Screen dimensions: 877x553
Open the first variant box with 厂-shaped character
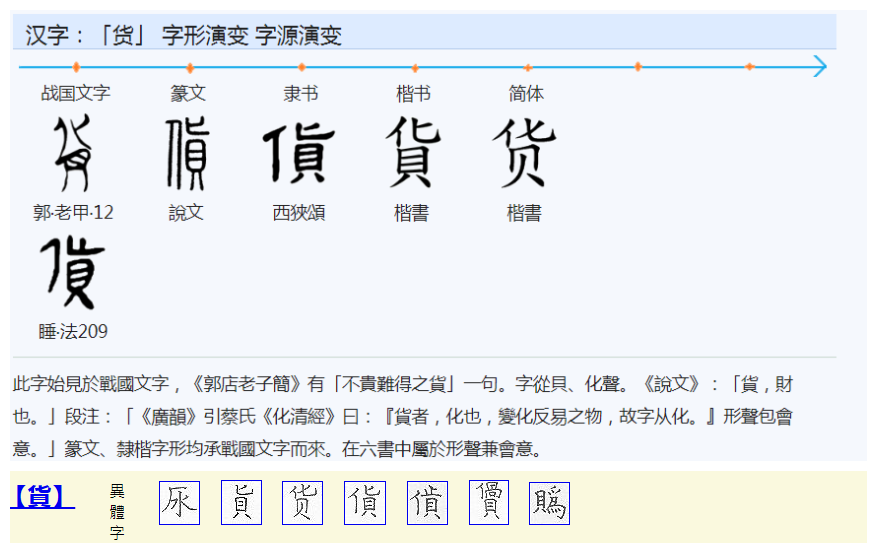coord(180,503)
